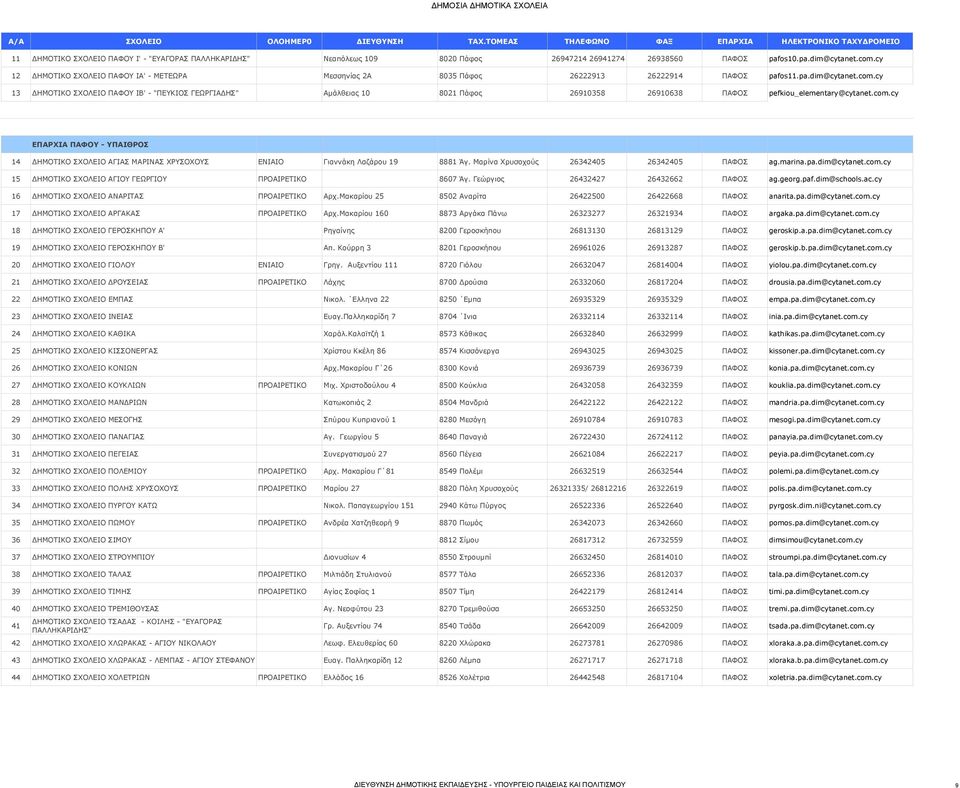960x788 pixels.
Task: Click email xoletria.pa.dim@cytanet.com.cy
Action: pyautogui.click(x=825, y=677)
